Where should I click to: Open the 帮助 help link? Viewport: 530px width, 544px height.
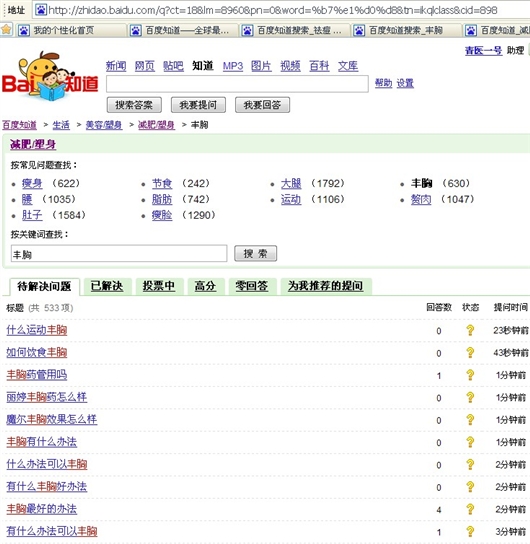click(384, 83)
